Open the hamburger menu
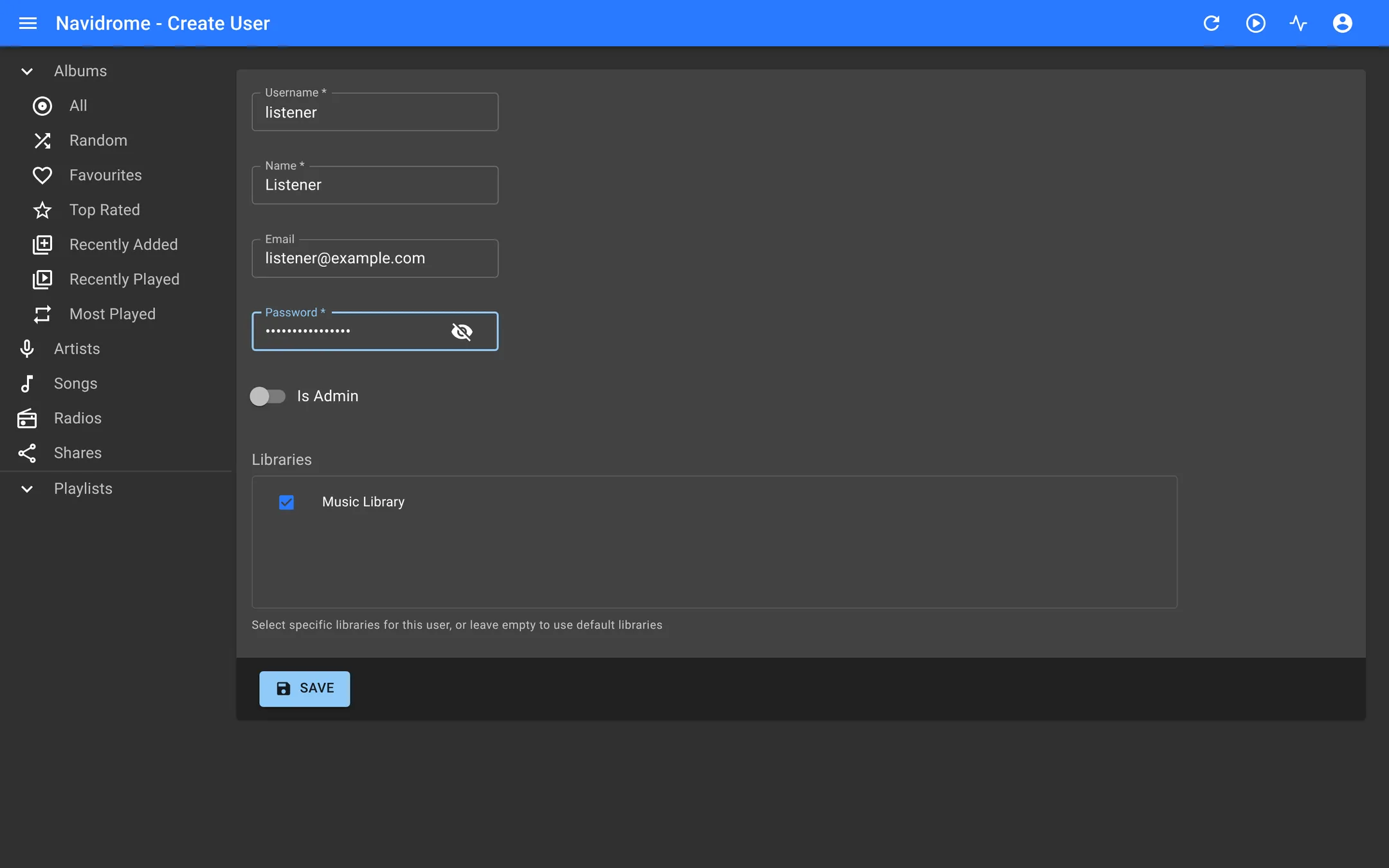Viewport: 1389px width, 868px height. pyautogui.click(x=28, y=23)
